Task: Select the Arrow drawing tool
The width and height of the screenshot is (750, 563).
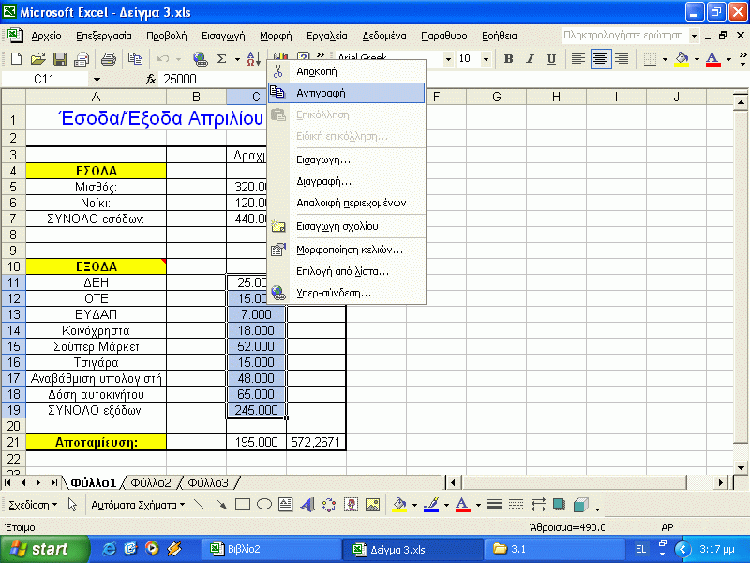Action: 221,505
